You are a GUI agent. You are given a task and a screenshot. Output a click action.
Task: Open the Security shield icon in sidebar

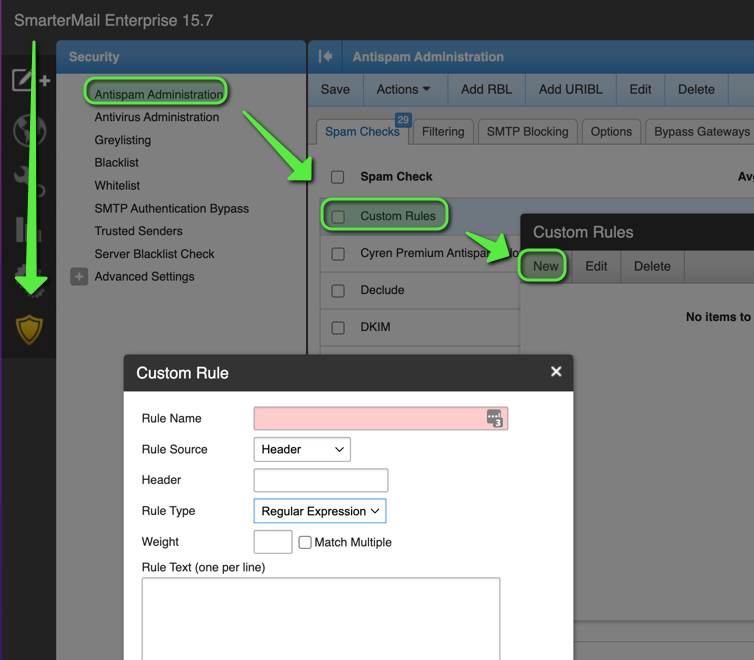click(29, 329)
